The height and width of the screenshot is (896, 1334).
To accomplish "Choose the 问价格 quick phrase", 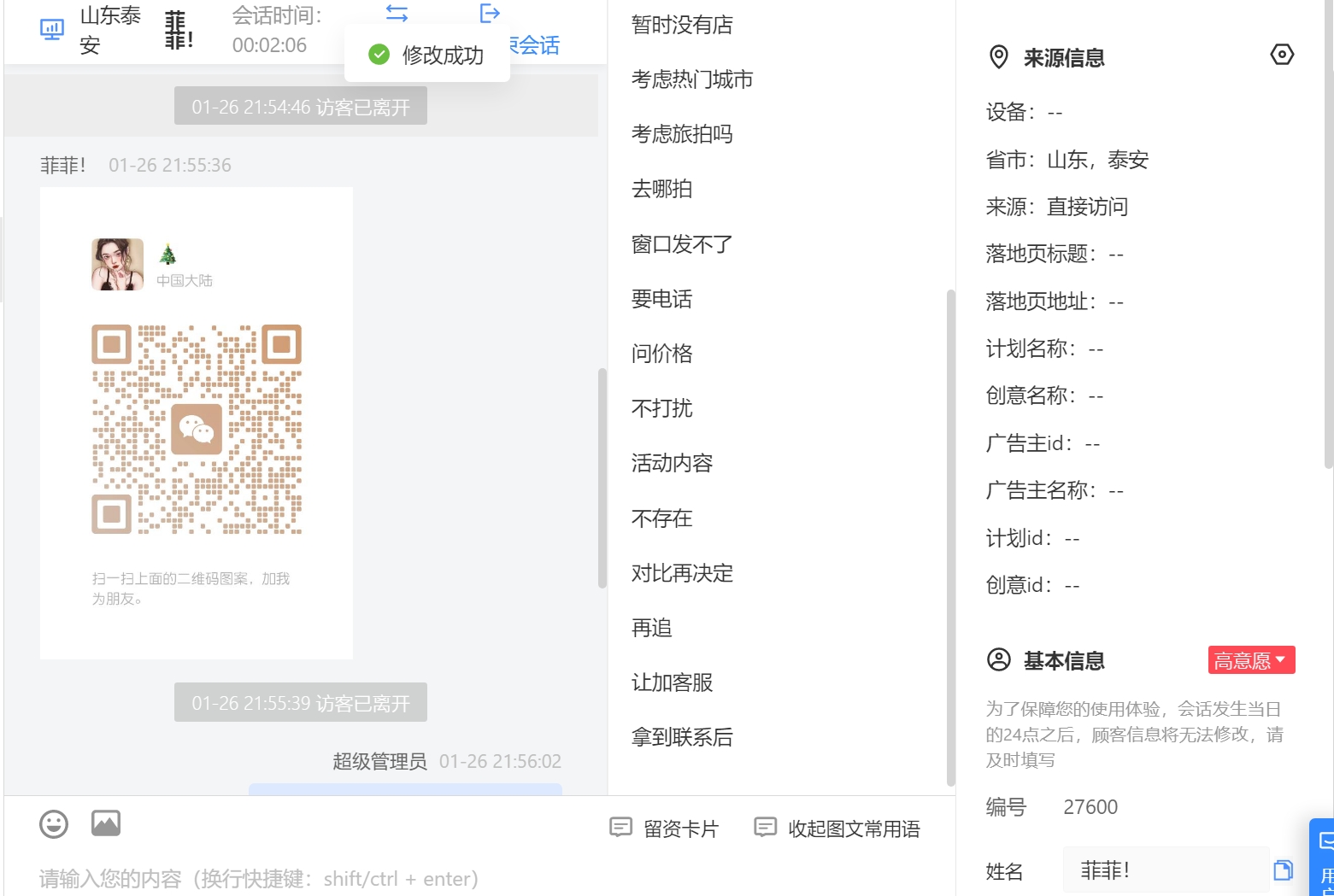I will pyautogui.click(x=661, y=354).
